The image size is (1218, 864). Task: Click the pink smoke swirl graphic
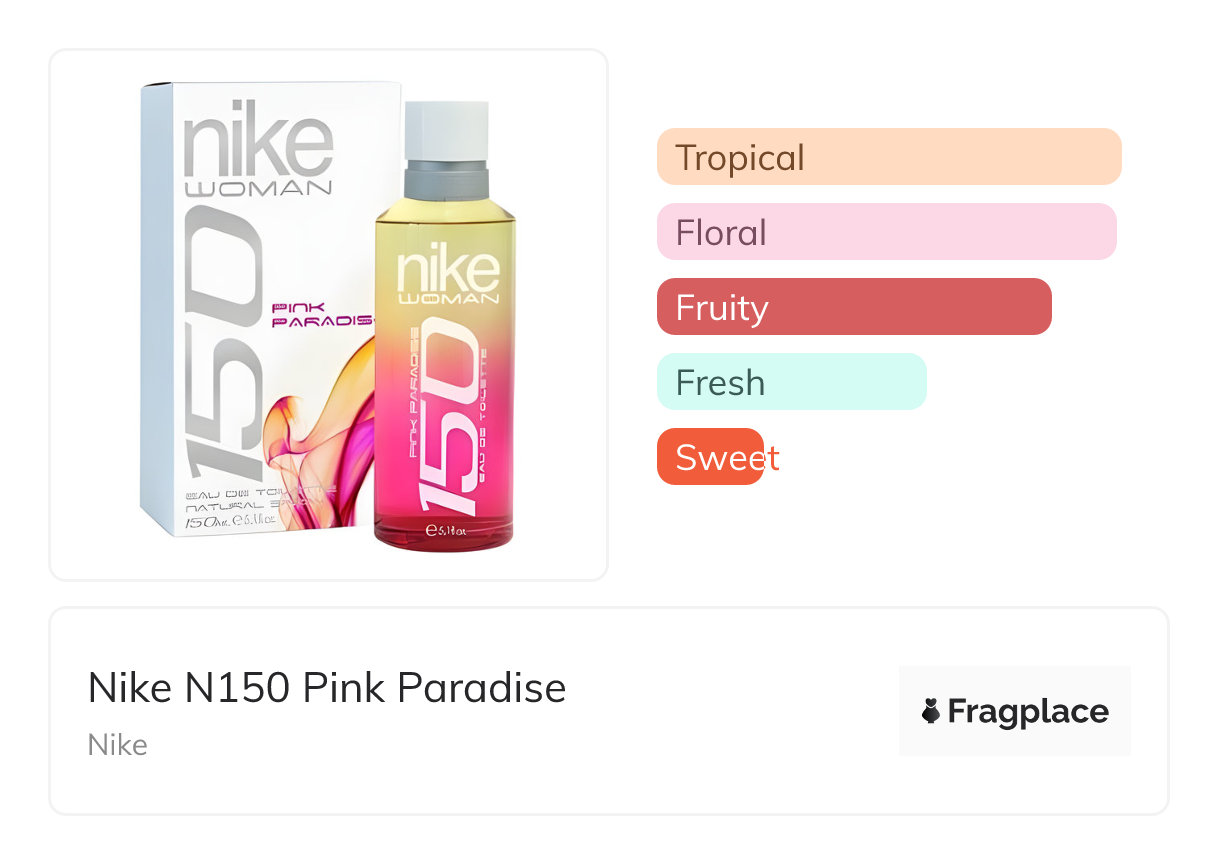click(310, 440)
